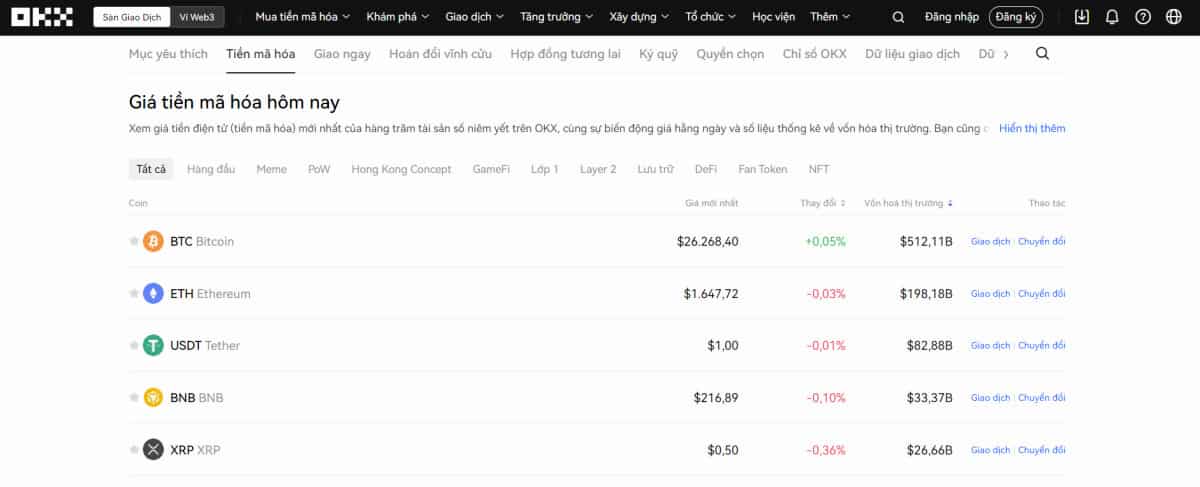
Task: Switch to the "Giao ngay" tab
Action: pyautogui.click(x=340, y=54)
